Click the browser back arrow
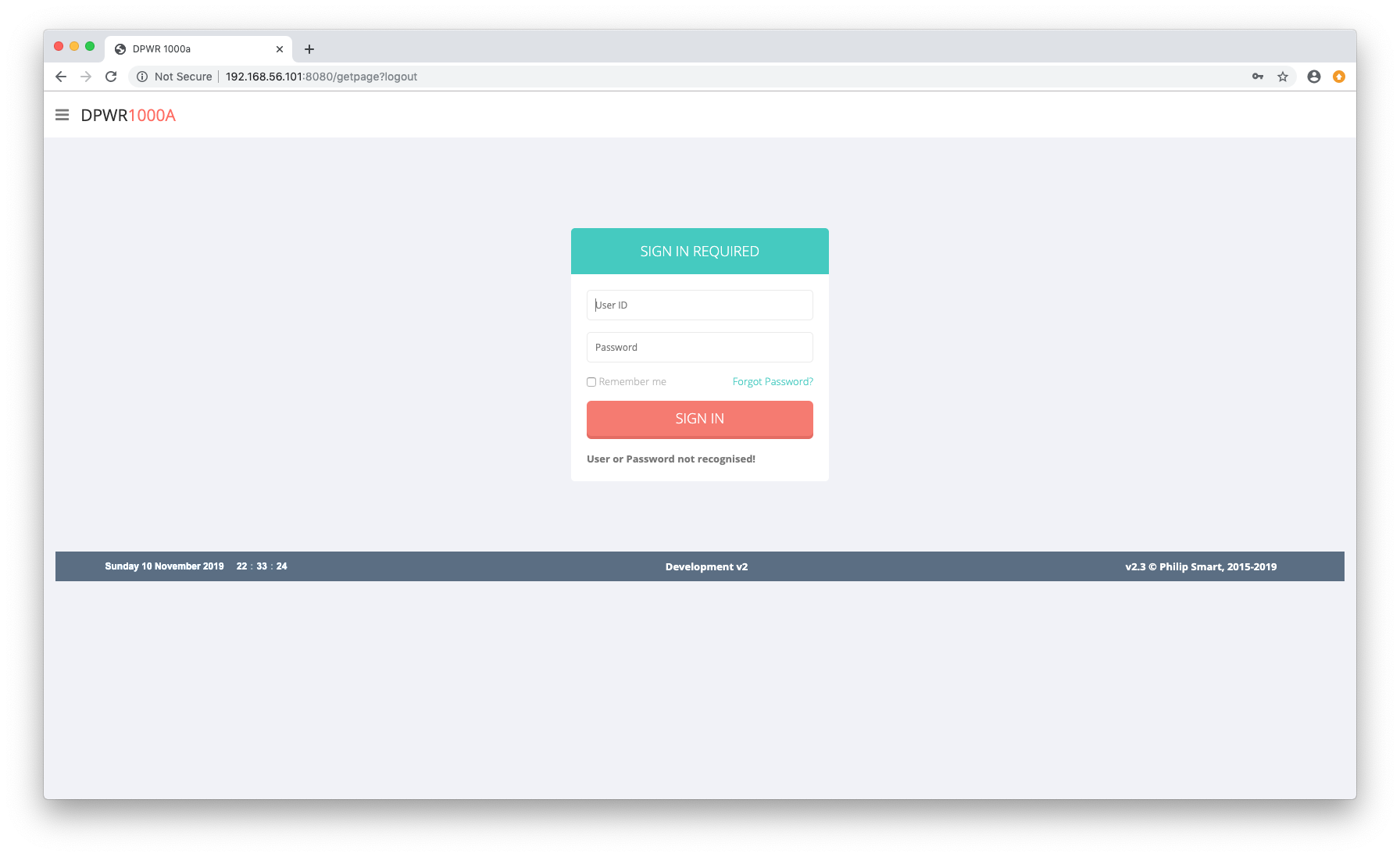The image size is (1400, 857). (61, 77)
